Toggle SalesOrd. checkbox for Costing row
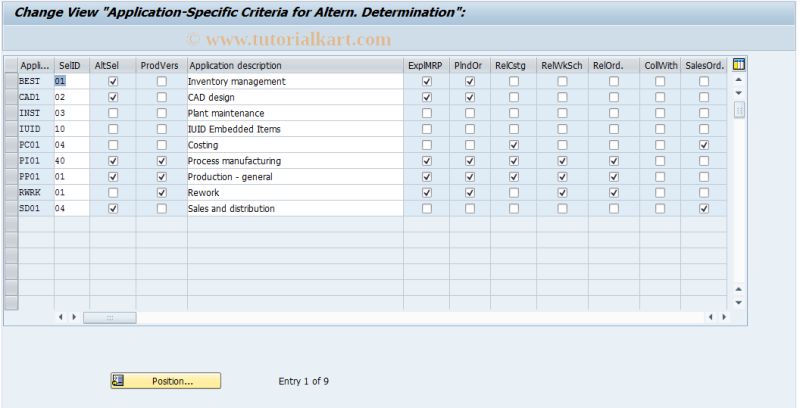Image resolution: width=800 pixels, height=408 pixels. click(x=704, y=145)
